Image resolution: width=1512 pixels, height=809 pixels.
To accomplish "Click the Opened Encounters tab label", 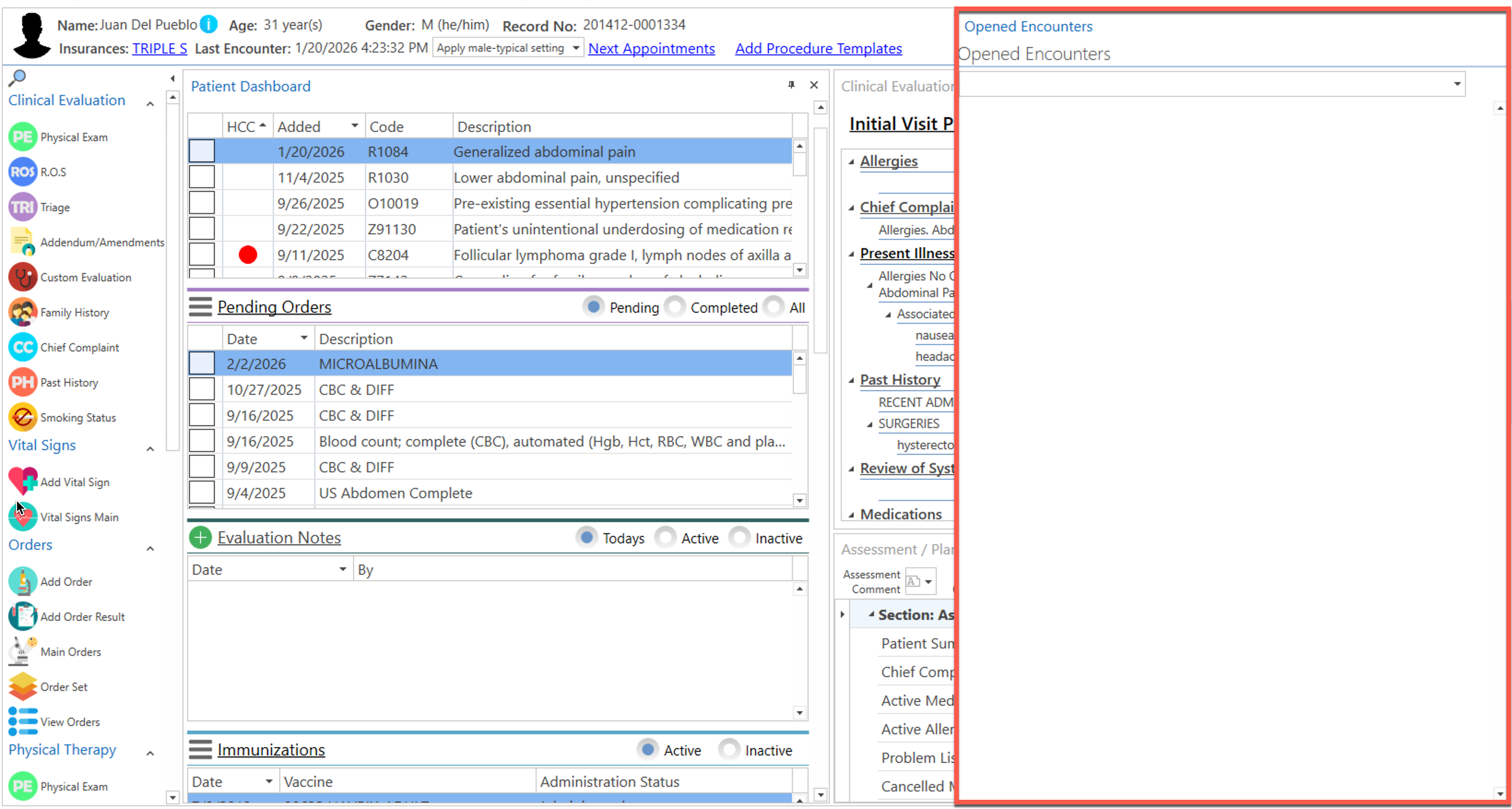I will [1028, 26].
